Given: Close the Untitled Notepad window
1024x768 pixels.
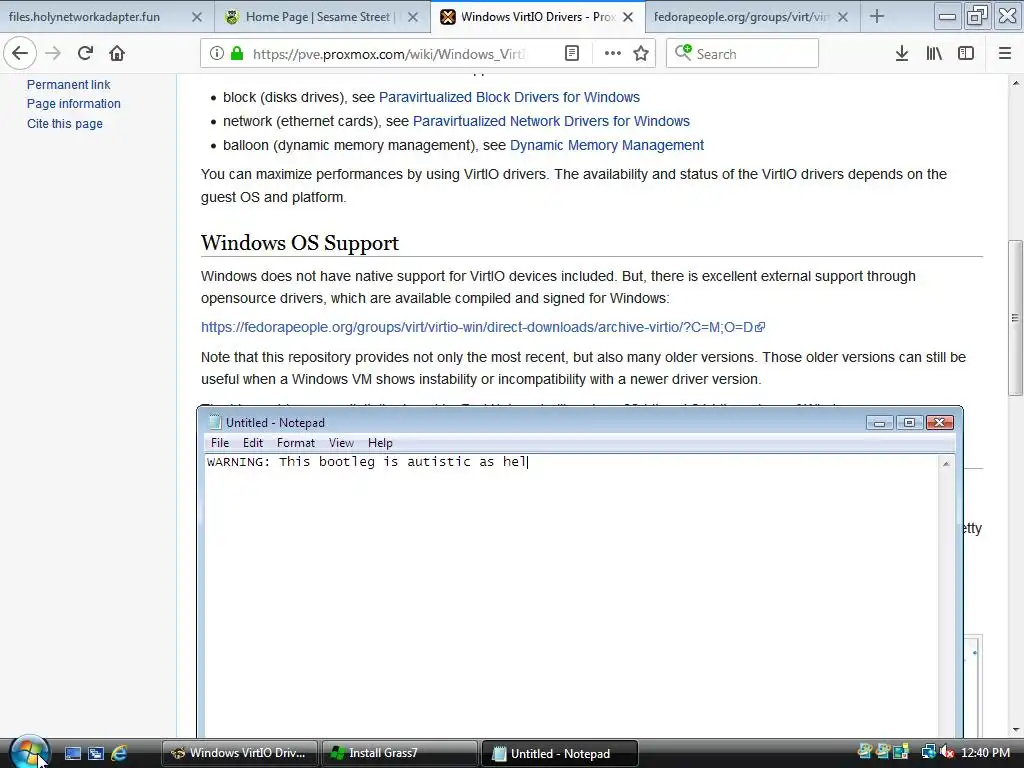Looking at the screenshot, I should [940, 423].
